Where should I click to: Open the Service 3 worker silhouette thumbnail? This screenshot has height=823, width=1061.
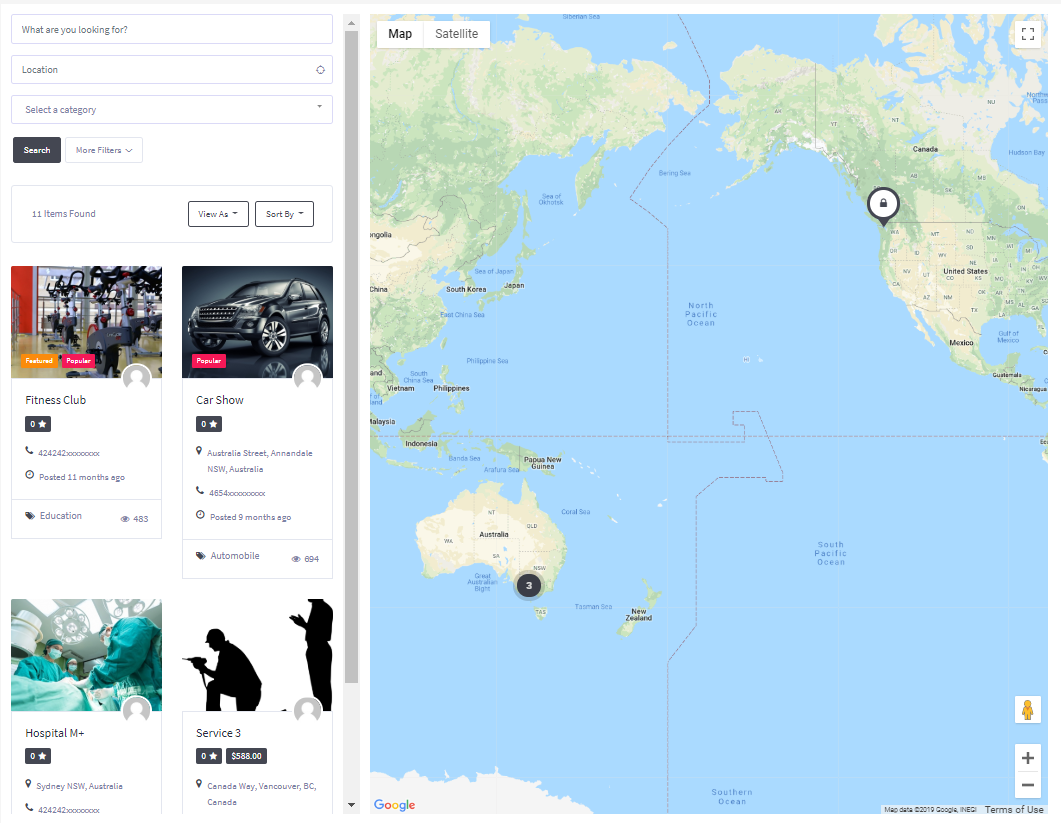pyautogui.click(x=257, y=655)
